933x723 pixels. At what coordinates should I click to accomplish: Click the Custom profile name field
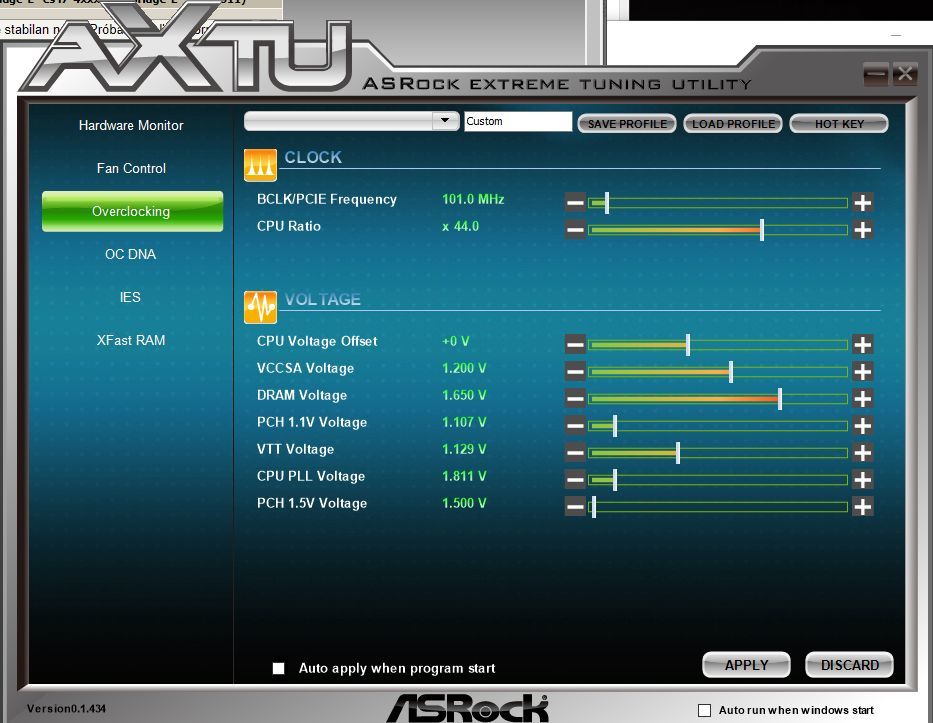(x=518, y=121)
